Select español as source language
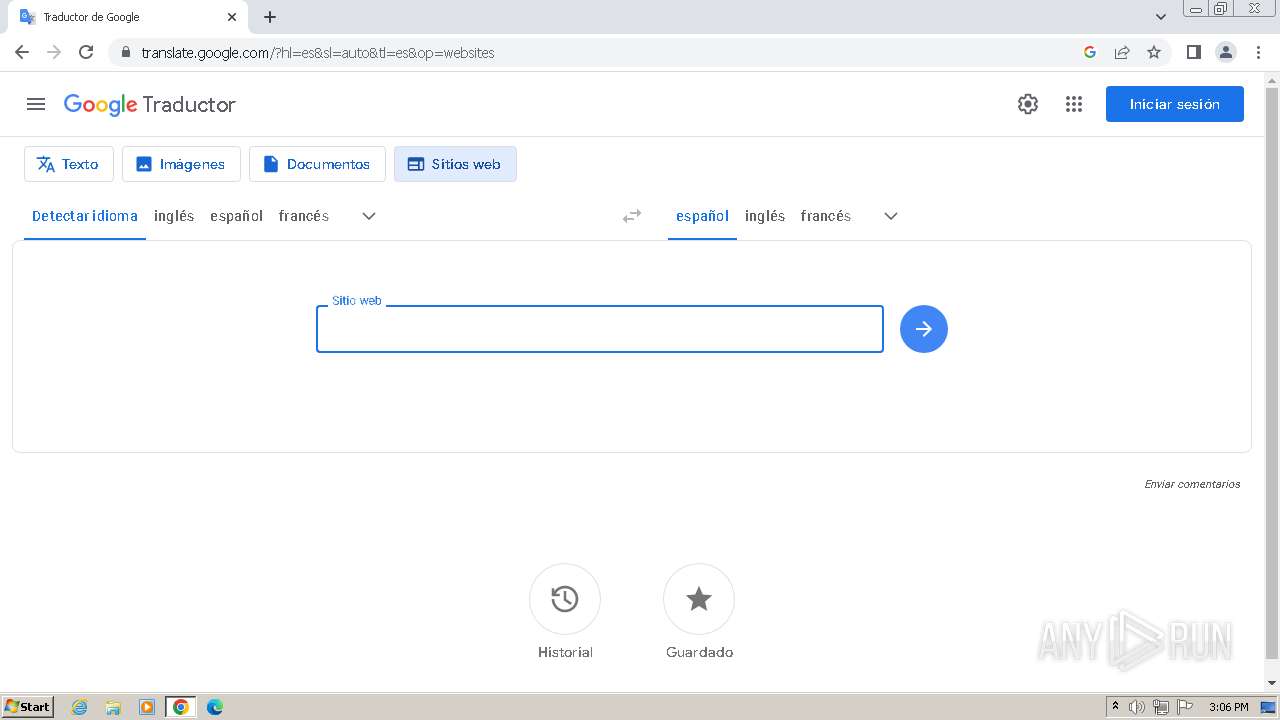 click(x=236, y=216)
